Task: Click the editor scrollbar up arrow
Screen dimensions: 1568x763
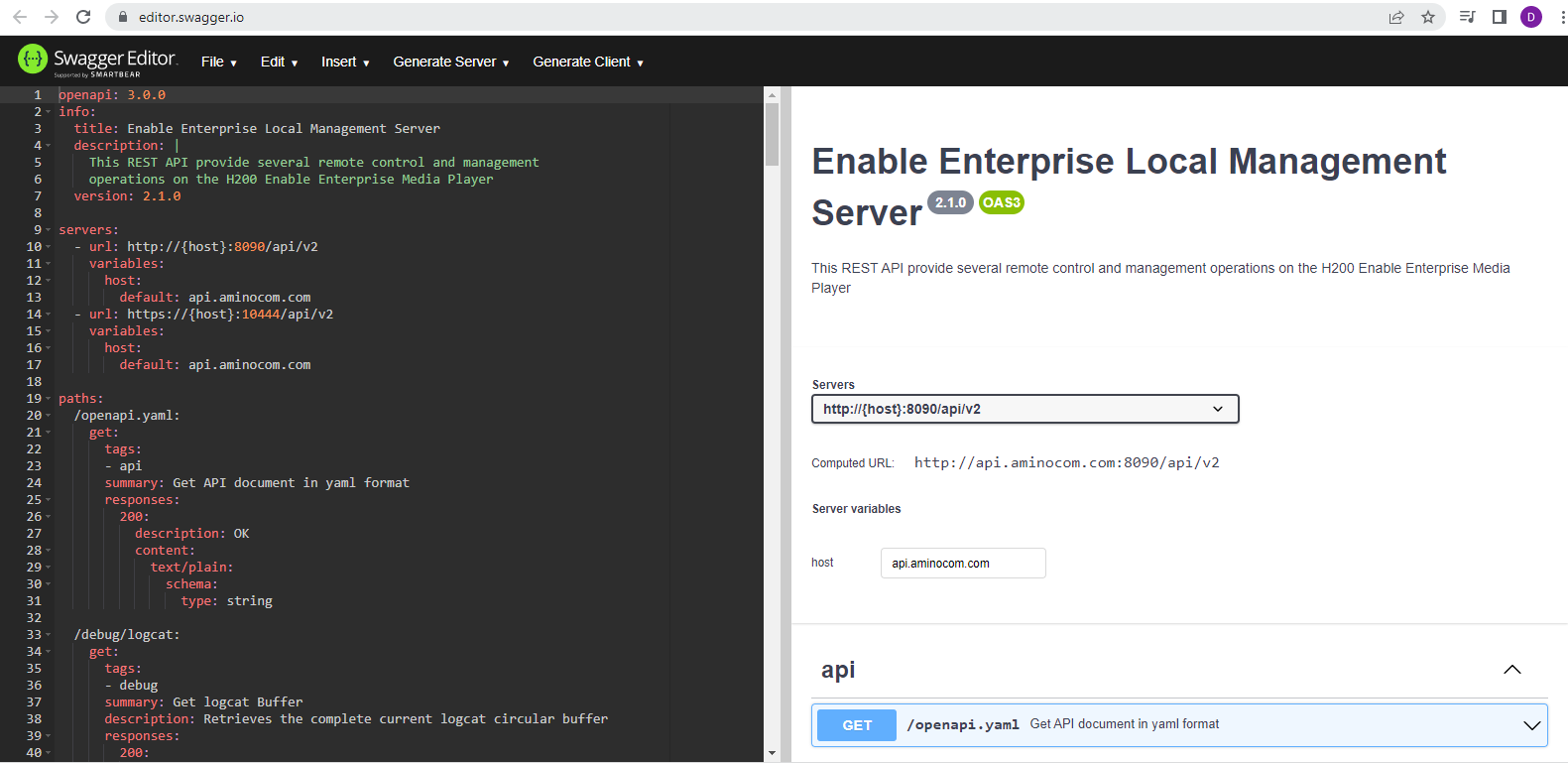Action: tap(772, 95)
